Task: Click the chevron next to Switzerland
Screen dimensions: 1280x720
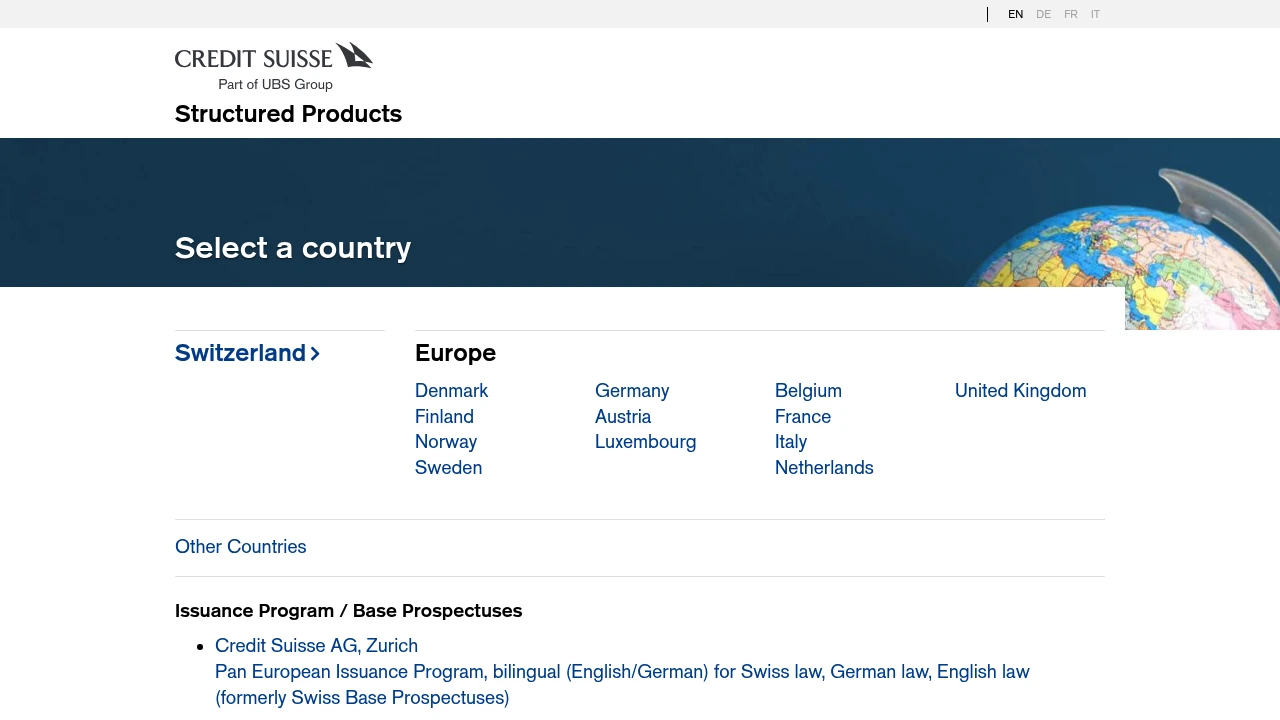Action: (315, 354)
